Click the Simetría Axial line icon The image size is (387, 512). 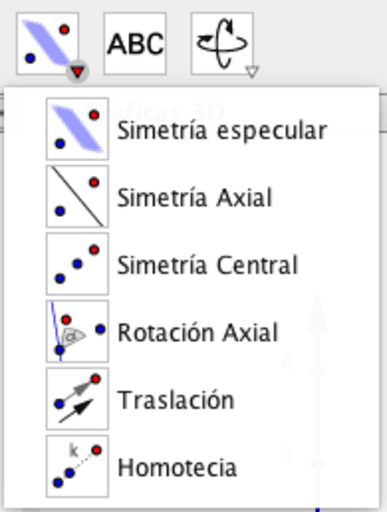77,197
